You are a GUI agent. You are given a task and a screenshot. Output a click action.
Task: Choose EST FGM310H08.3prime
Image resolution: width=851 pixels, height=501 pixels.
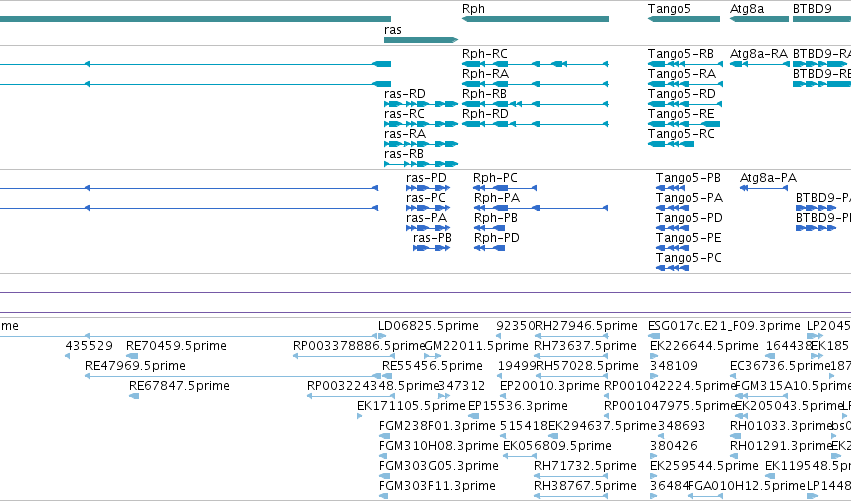pos(439,446)
